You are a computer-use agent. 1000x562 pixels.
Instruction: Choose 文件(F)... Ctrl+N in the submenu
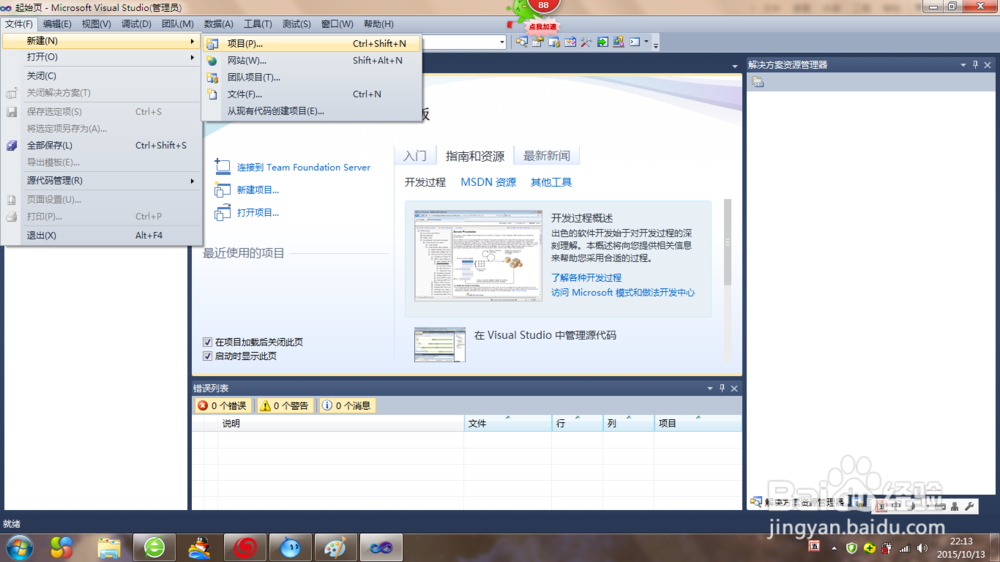tap(312, 94)
